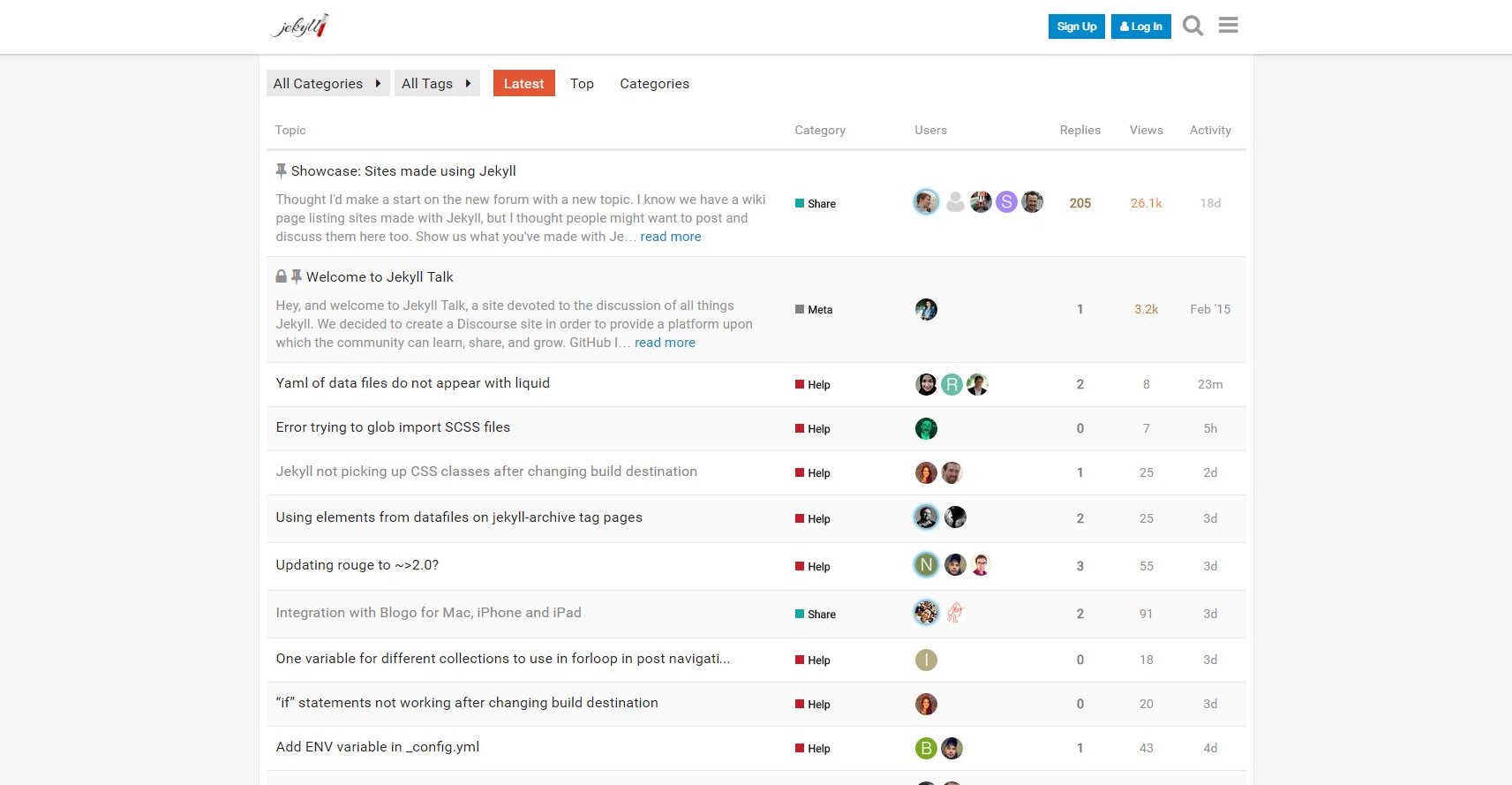Click read more on Welcome topic
1512x785 pixels.
665,343
